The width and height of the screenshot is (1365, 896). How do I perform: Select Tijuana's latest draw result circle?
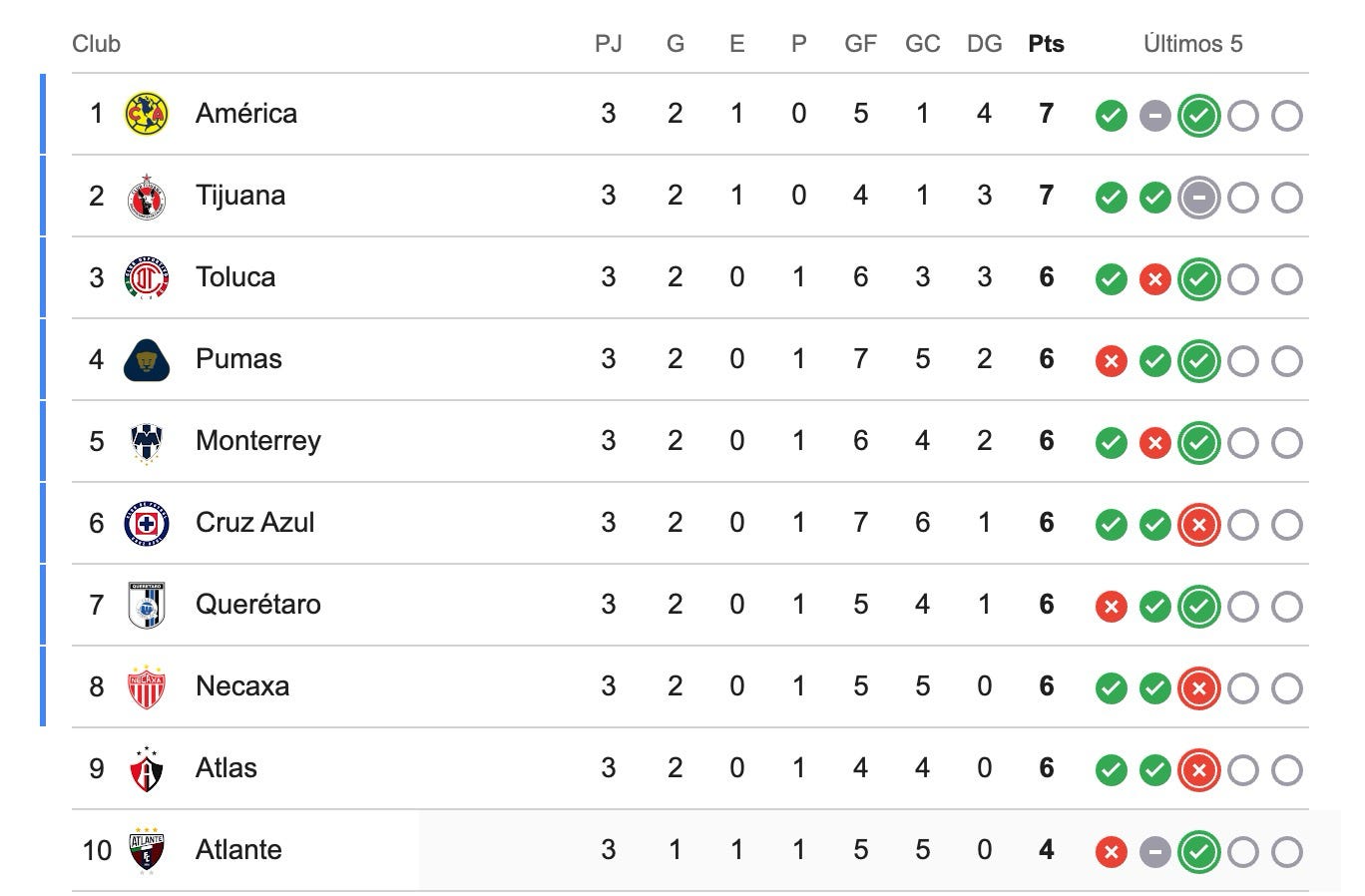pos(1198,198)
